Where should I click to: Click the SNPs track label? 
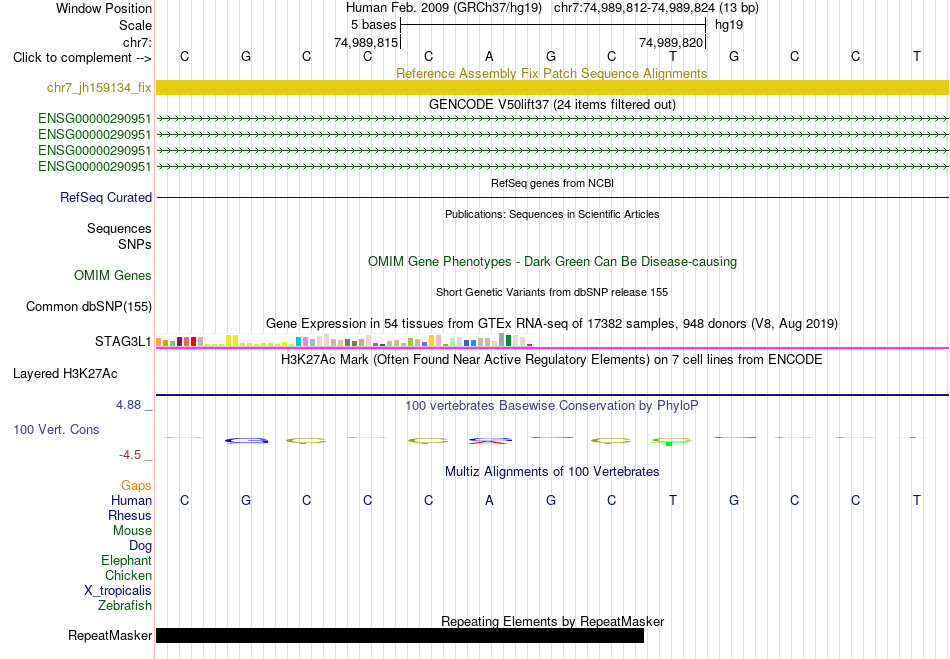[x=135, y=244]
